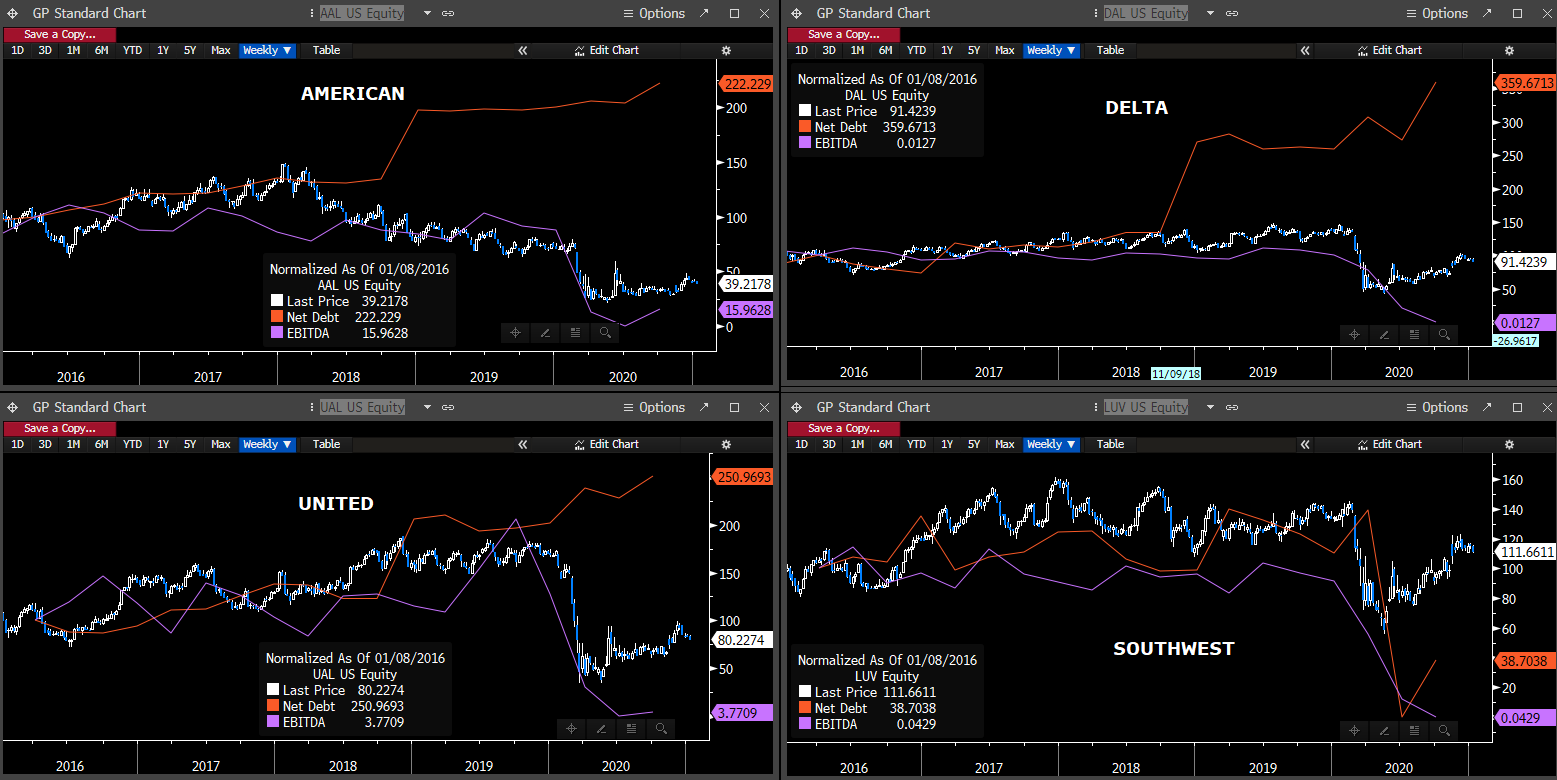The width and height of the screenshot is (1557, 780).
Task: Open chart settings gear in United chart
Action: [726, 444]
